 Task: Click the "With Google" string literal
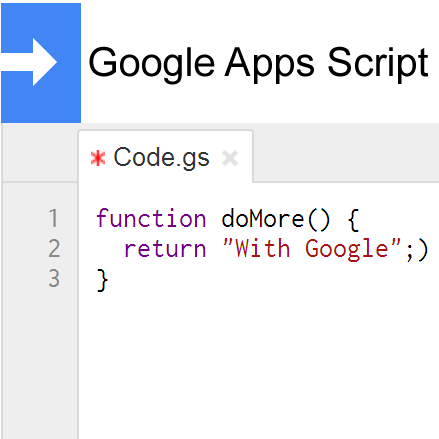pyautogui.click(x=312, y=249)
